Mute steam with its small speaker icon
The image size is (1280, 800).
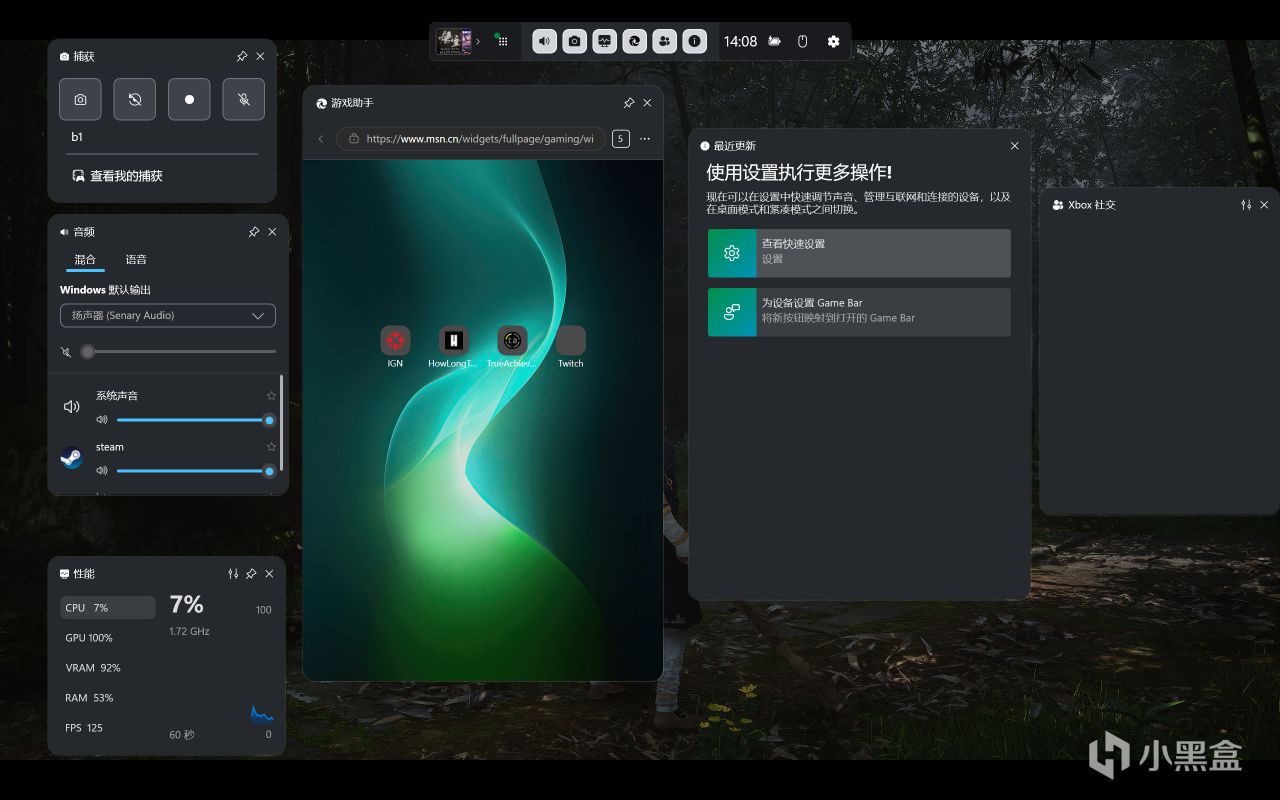[102, 471]
